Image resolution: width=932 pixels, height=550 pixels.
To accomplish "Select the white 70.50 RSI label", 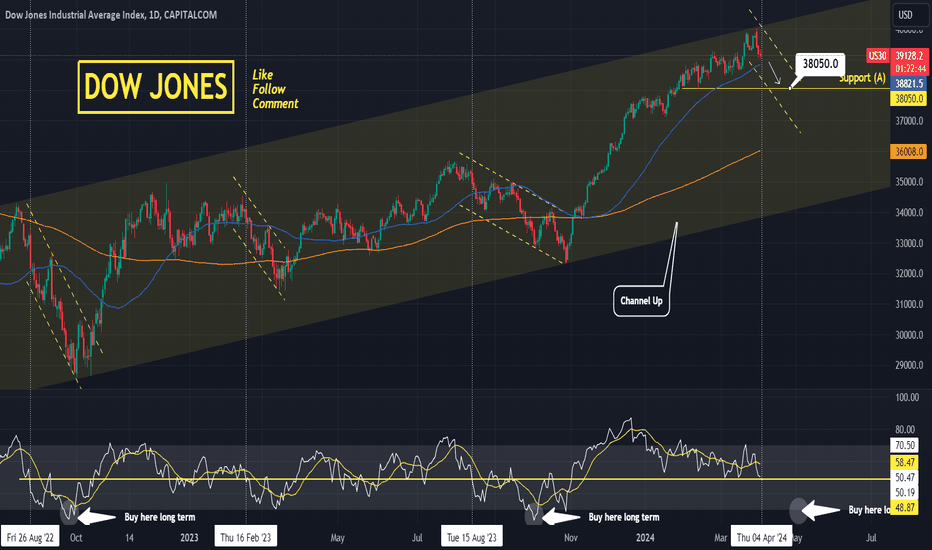I will coord(905,445).
